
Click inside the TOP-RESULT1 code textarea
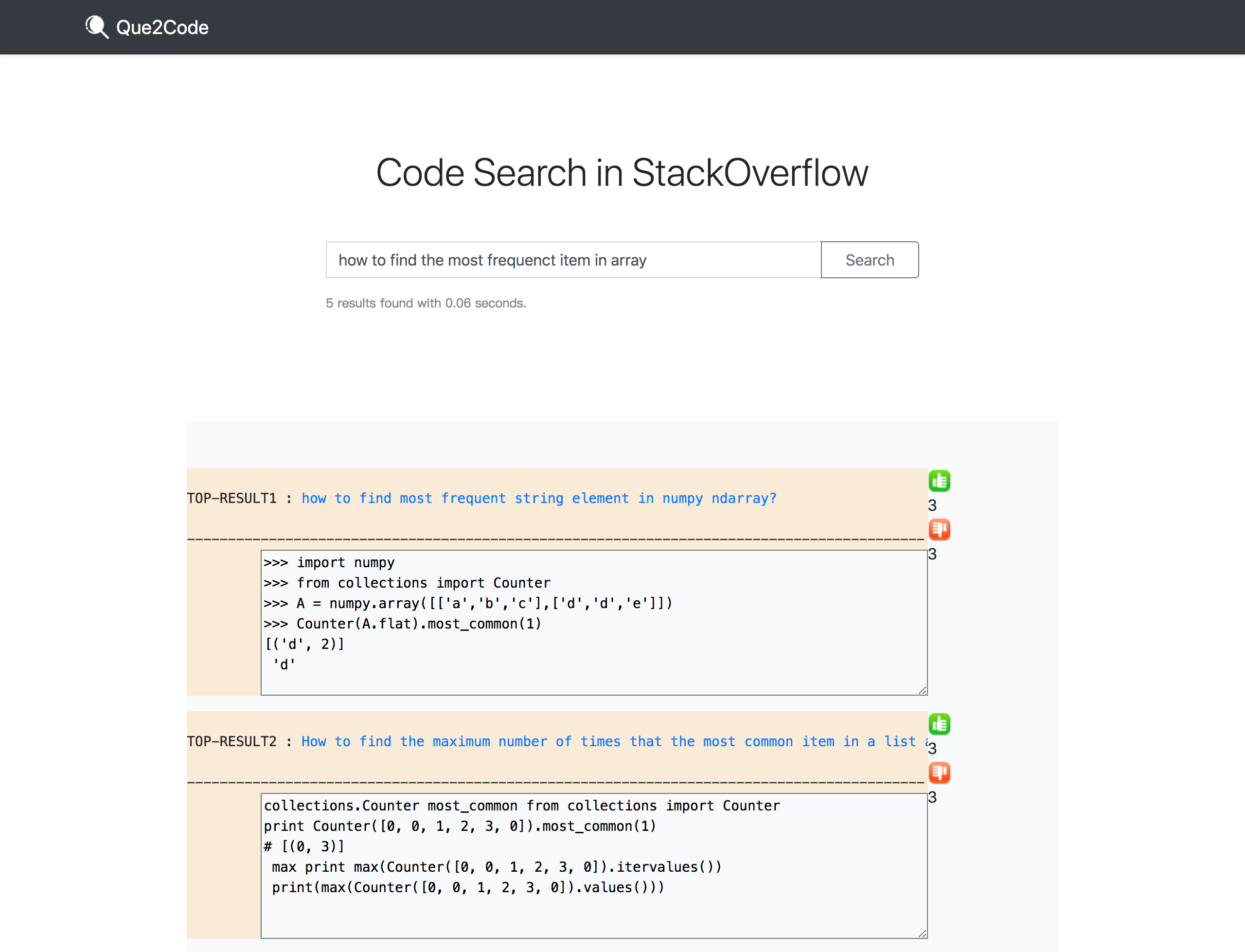click(594, 623)
